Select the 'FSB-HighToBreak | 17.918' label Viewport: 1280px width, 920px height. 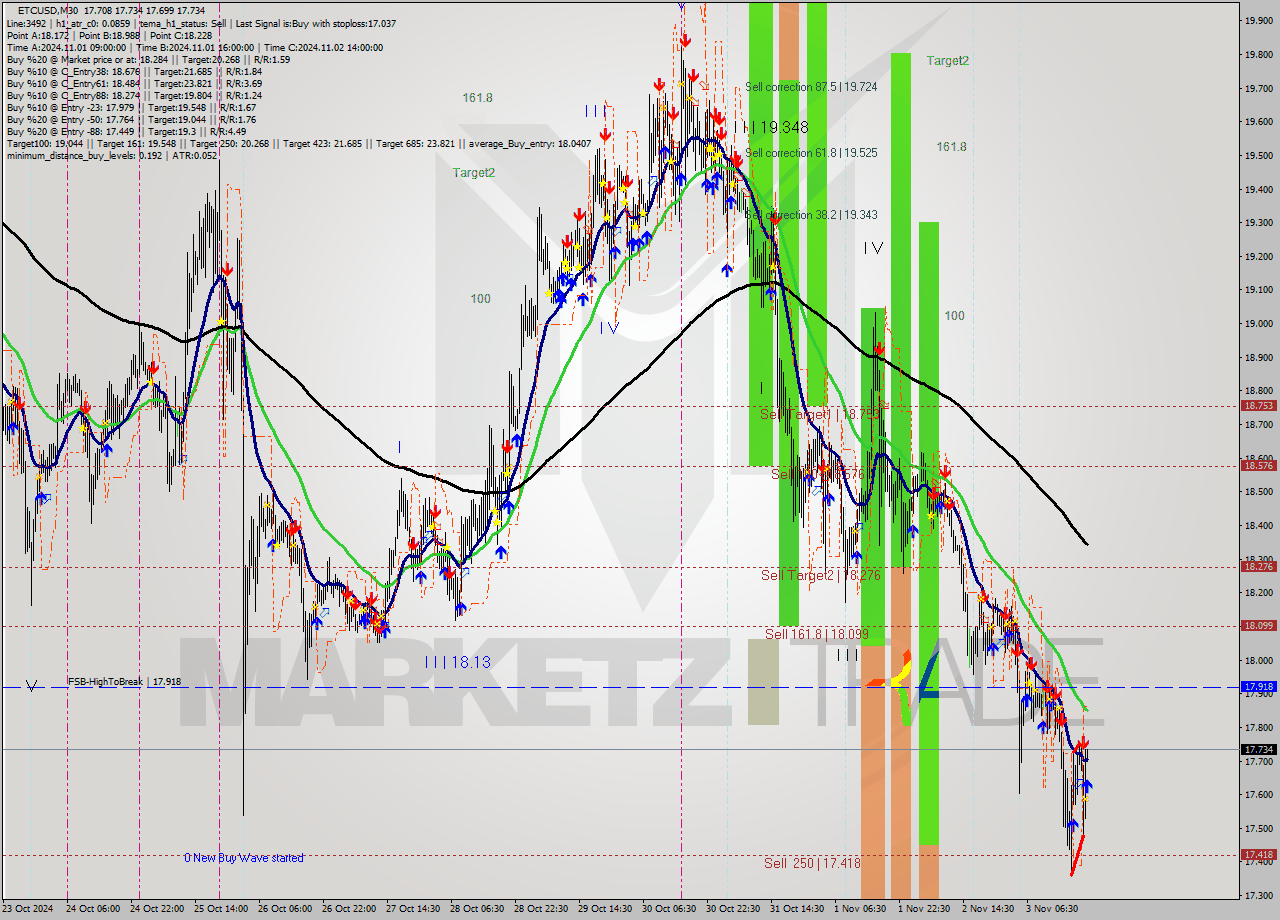point(124,681)
